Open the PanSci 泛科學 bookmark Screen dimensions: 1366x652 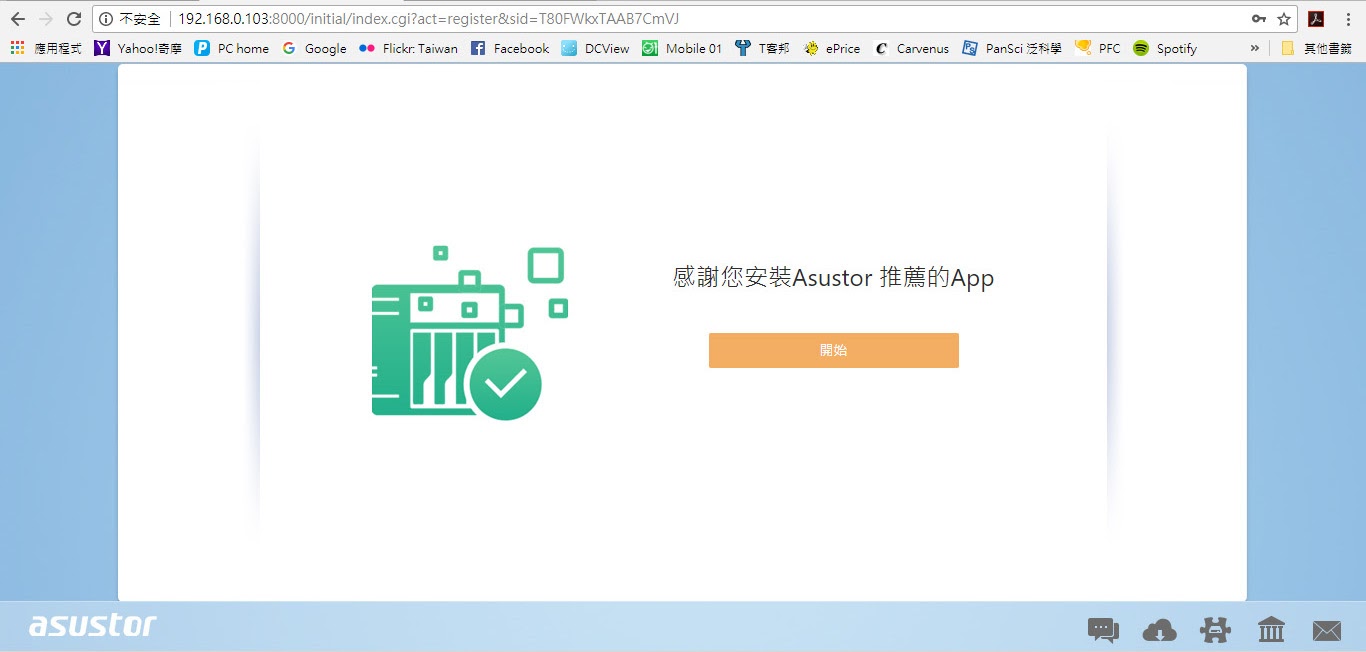point(1012,48)
